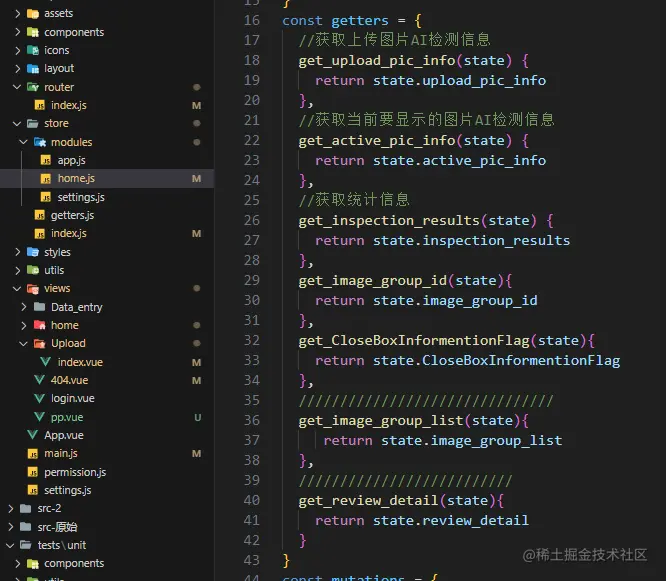Click the layout folder icon
Screen dimensions: 666x581
[33, 68]
